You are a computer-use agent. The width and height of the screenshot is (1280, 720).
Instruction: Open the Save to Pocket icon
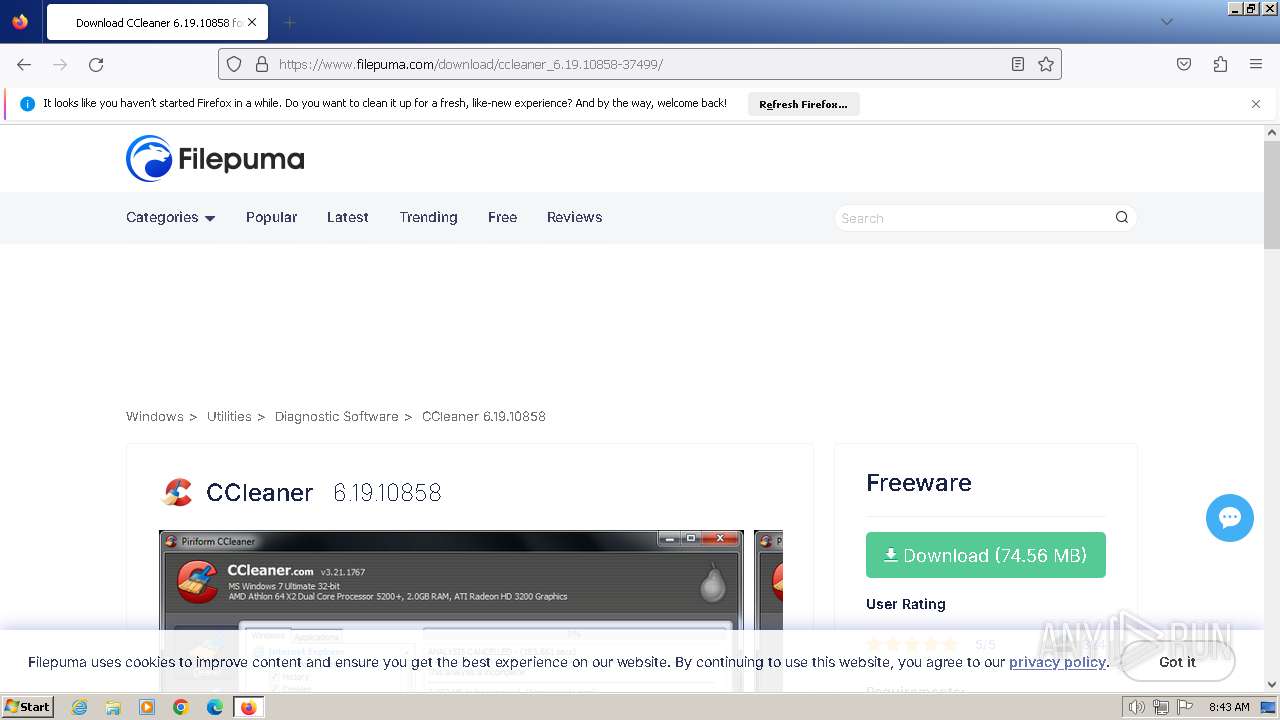coord(1184,64)
